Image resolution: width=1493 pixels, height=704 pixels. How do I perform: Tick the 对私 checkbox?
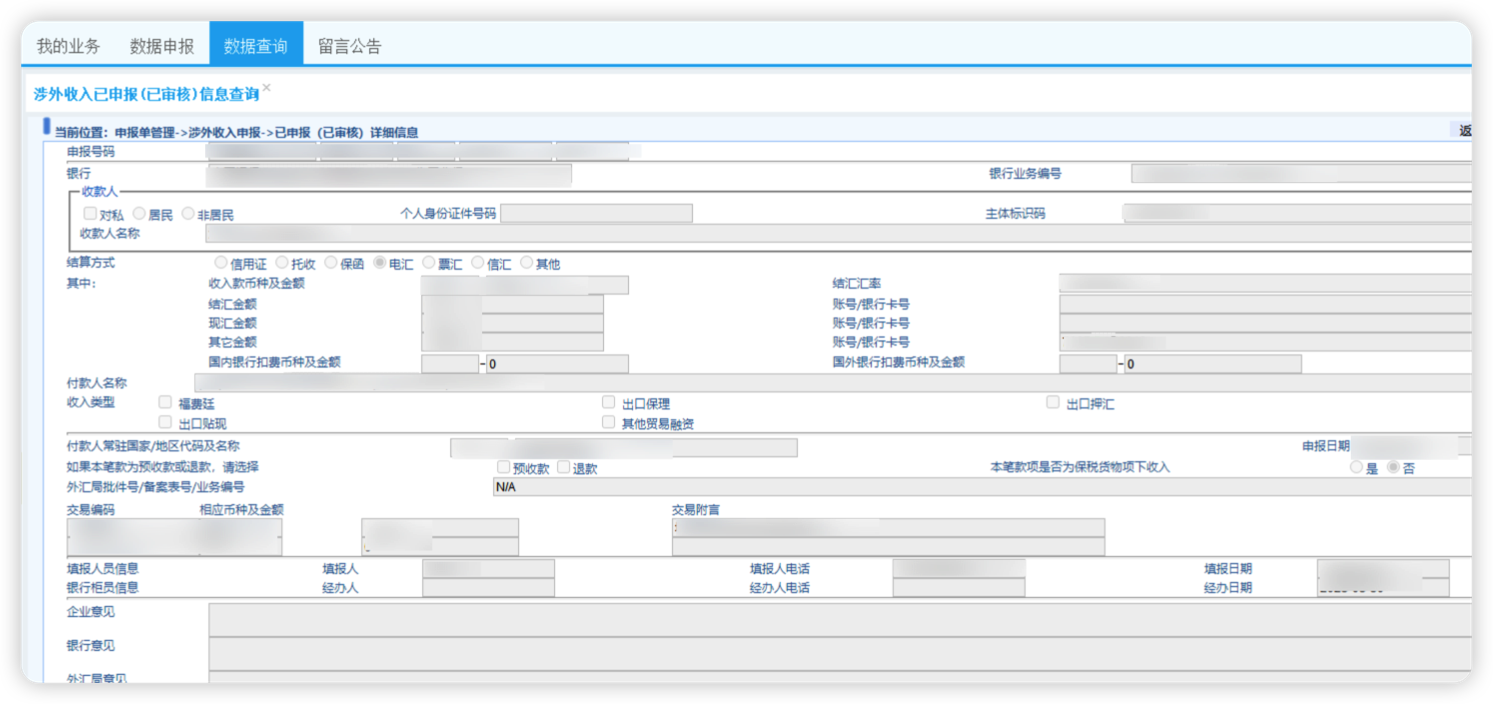pos(90,213)
